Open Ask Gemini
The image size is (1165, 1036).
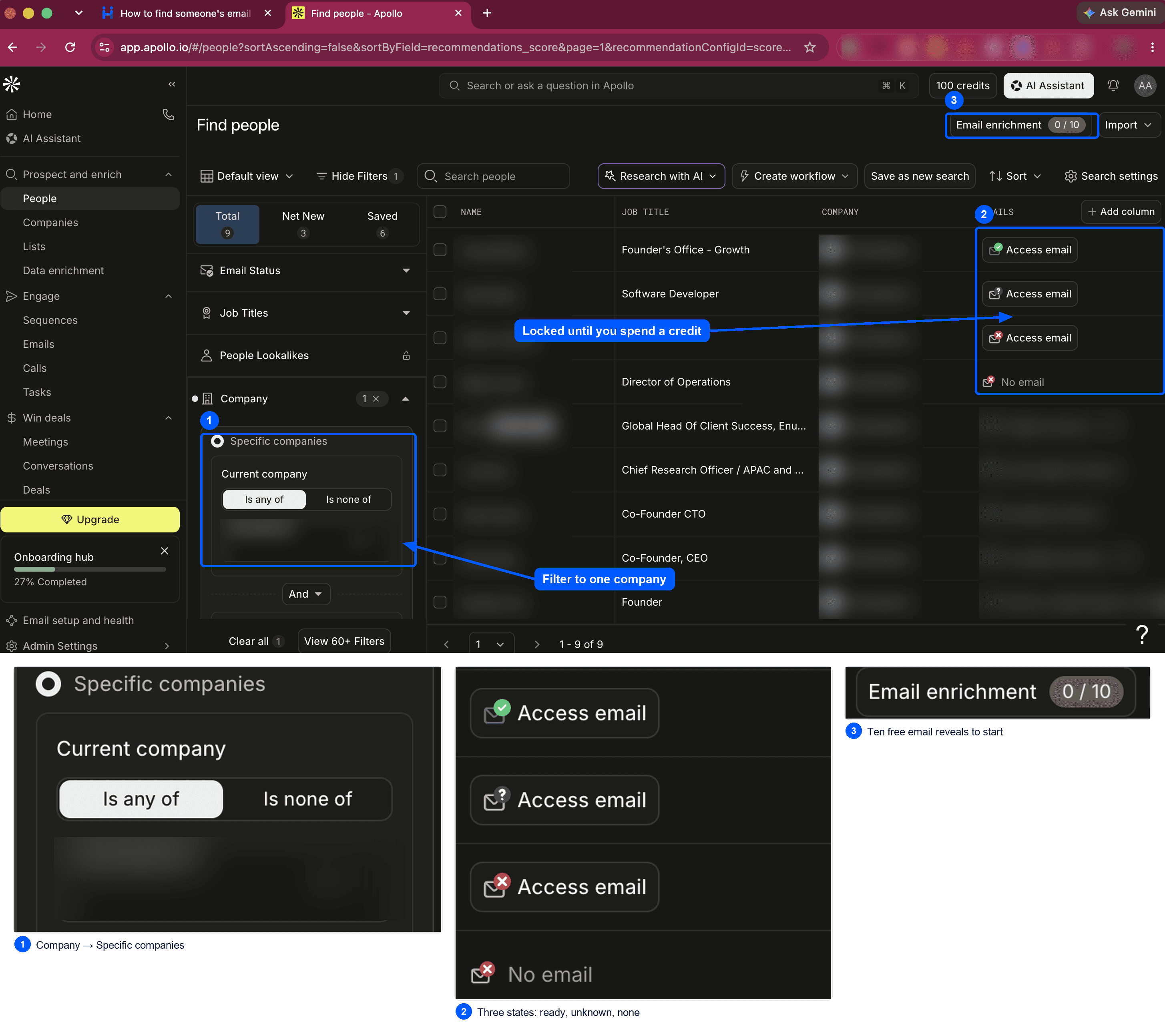tap(1121, 12)
